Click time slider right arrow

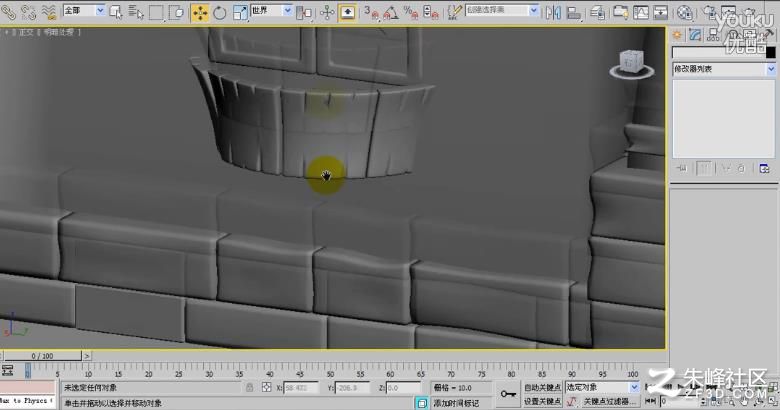(x=87, y=356)
